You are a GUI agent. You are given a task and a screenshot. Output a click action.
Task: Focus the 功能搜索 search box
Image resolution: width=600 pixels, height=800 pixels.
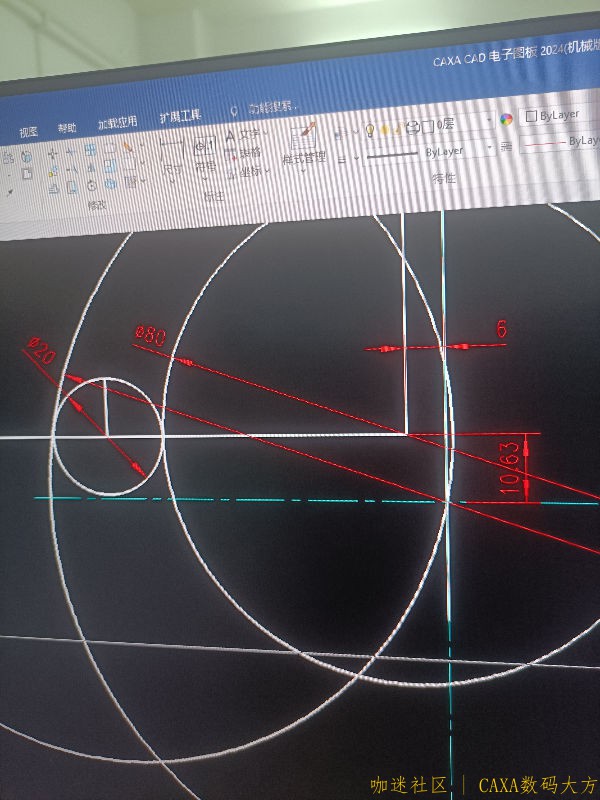click(x=273, y=107)
